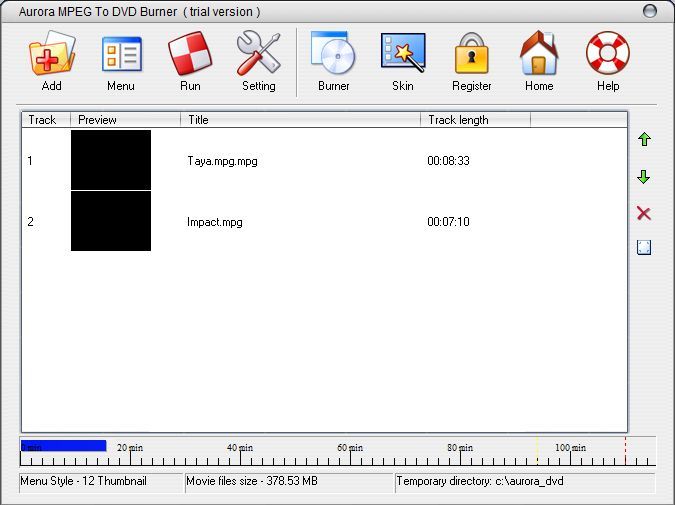The width and height of the screenshot is (675, 505).
Task: Select the Taya.mpg.mpg title
Action: 223,161
